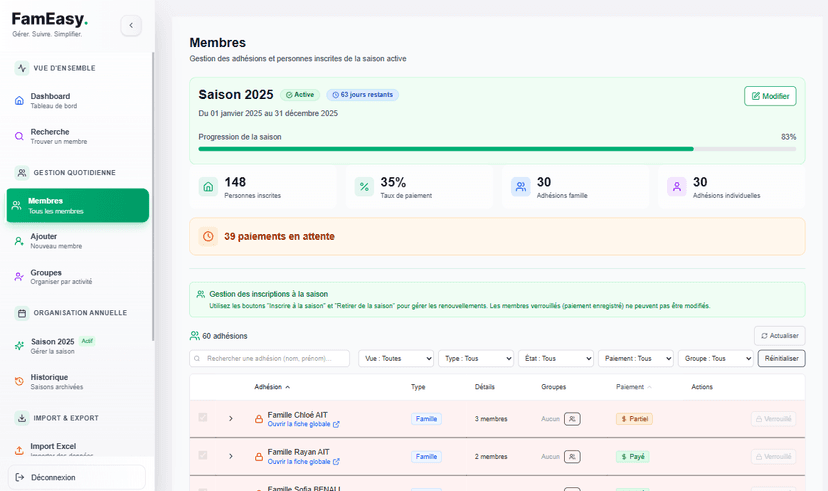The width and height of the screenshot is (828, 491).
Task: Click the 63 jours restants badge
Action: [x=362, y=95]
